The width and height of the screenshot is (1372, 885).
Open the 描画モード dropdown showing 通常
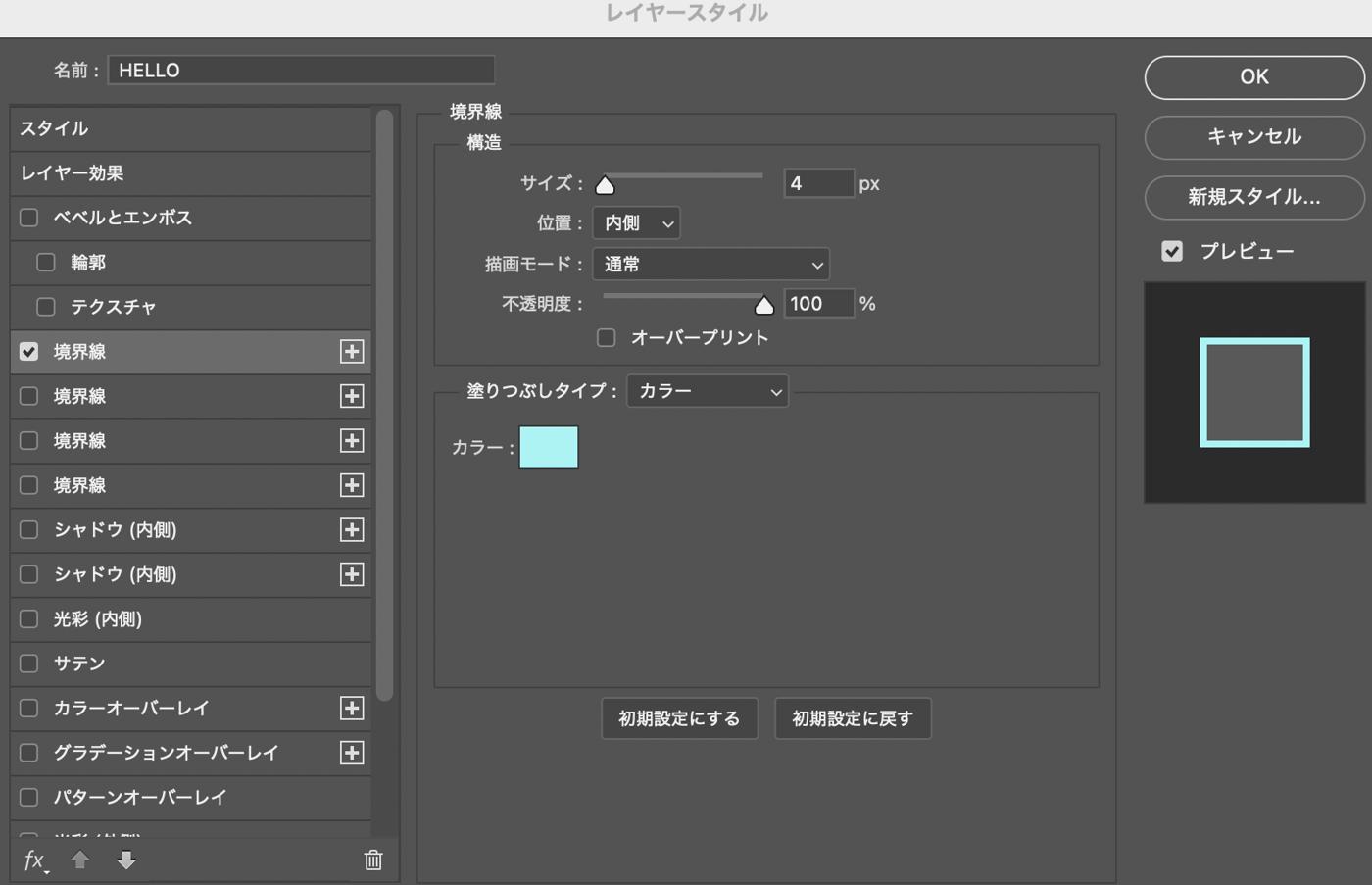click(x=711, y=265)
